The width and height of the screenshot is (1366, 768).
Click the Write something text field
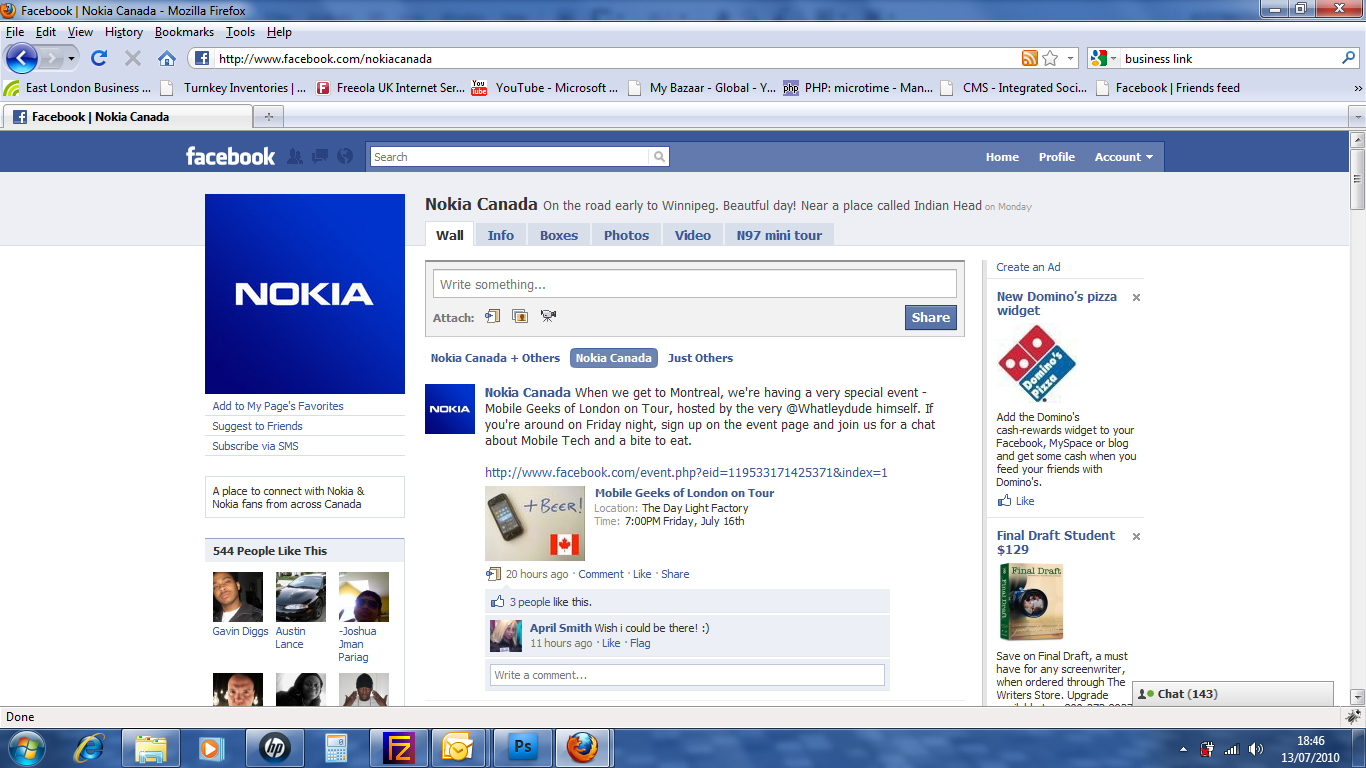click(694, 284)
